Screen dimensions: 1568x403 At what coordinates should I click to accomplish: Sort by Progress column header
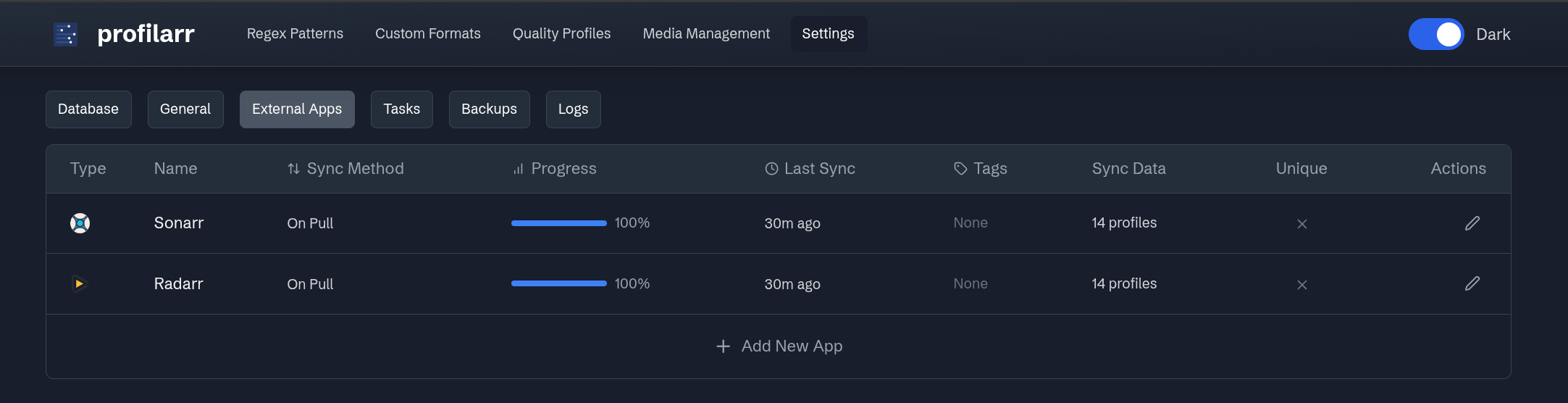(x=555, y=169)
